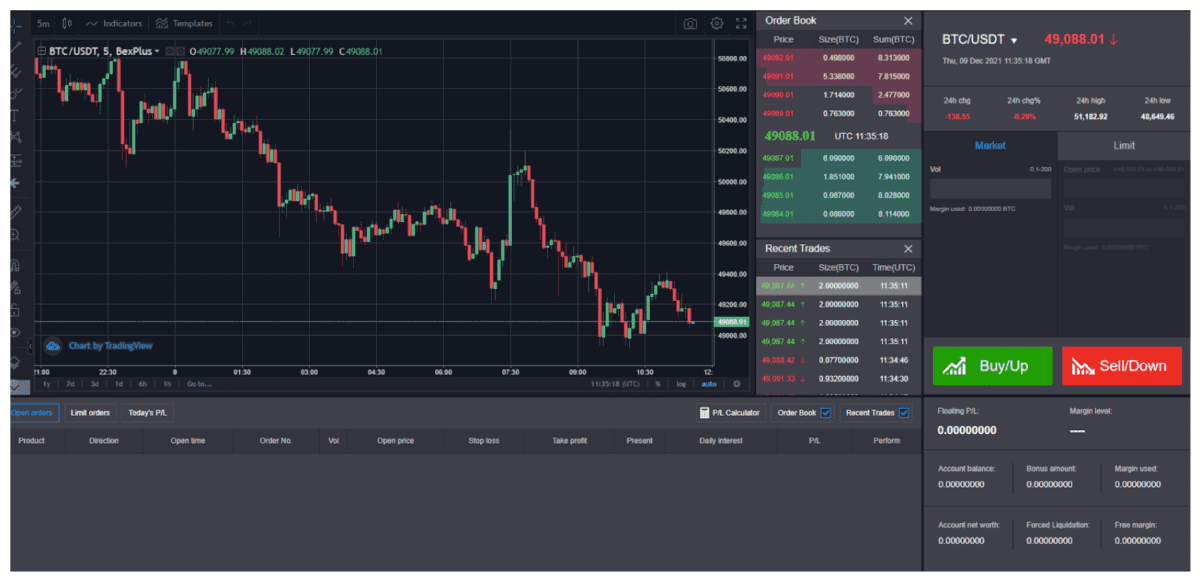1200x583 pixels.
Task: Select the brush drawing tool
Action: click(x=15, y=92)
